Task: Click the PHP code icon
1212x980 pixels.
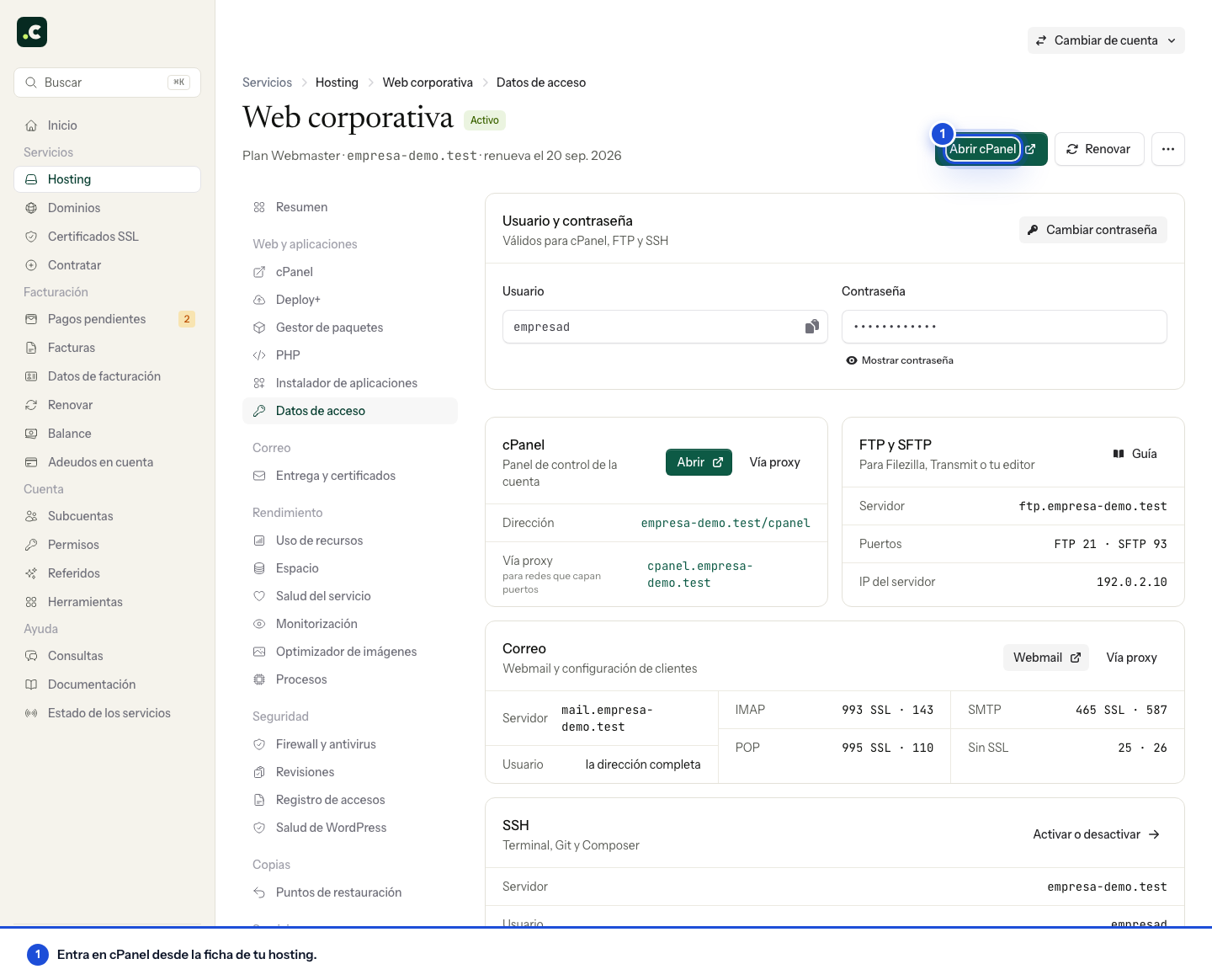Action: pos(259,355)
